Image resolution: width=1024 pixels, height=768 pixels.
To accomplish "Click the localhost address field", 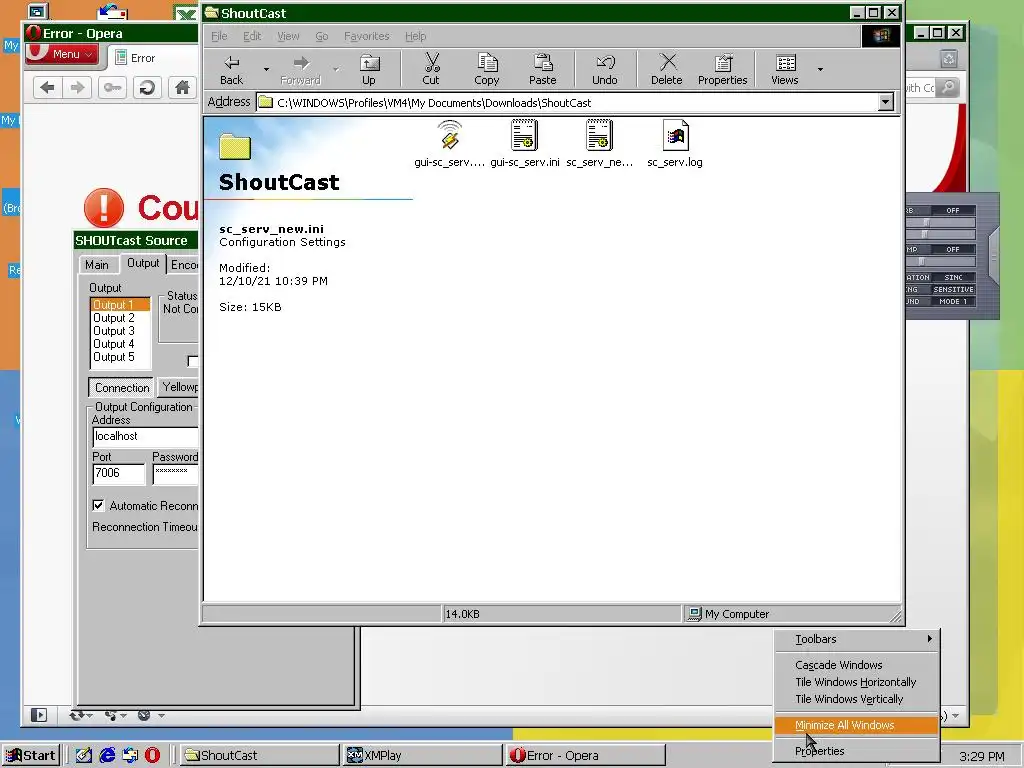I will [145, 436].
